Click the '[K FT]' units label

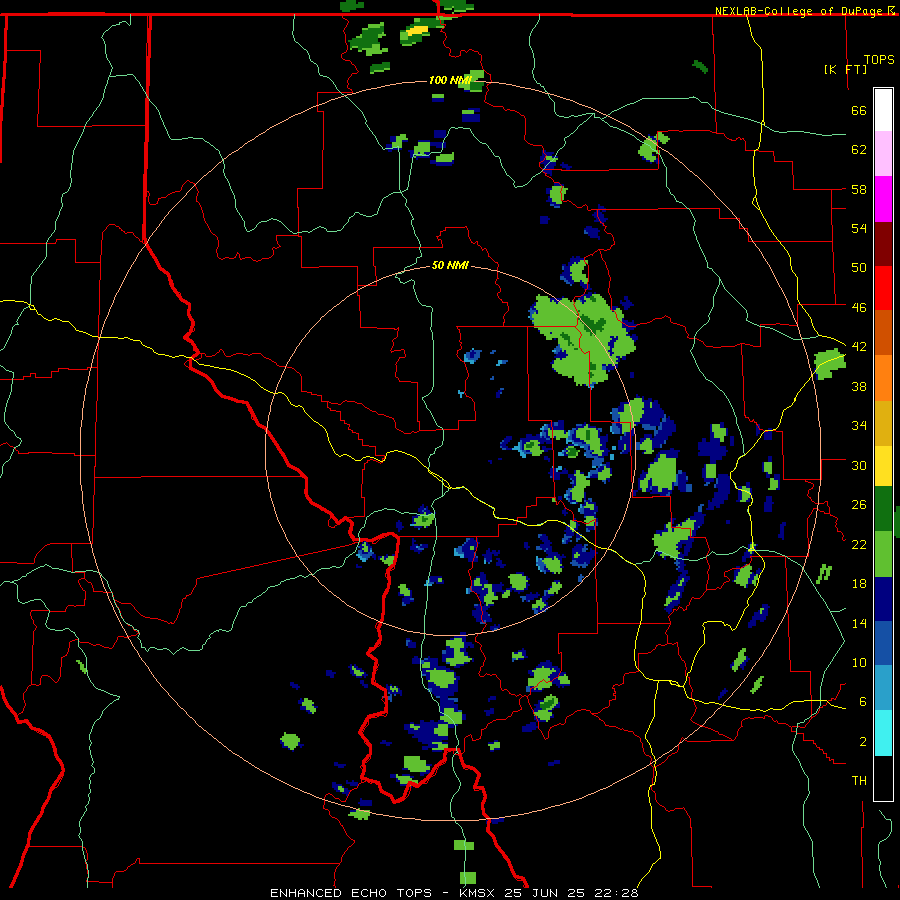(845, 69)
